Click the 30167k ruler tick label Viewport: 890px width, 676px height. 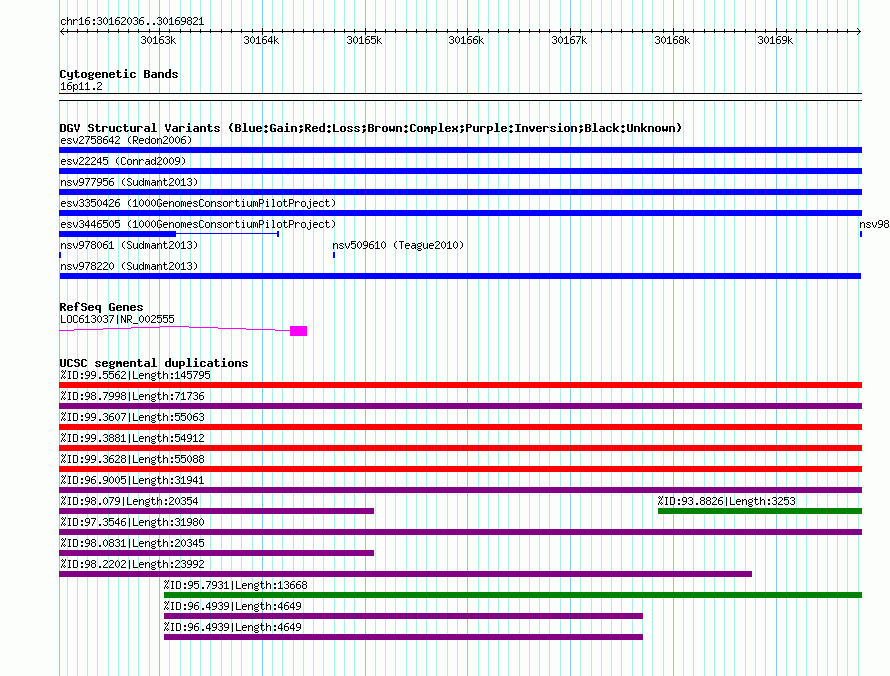(569, 40)
